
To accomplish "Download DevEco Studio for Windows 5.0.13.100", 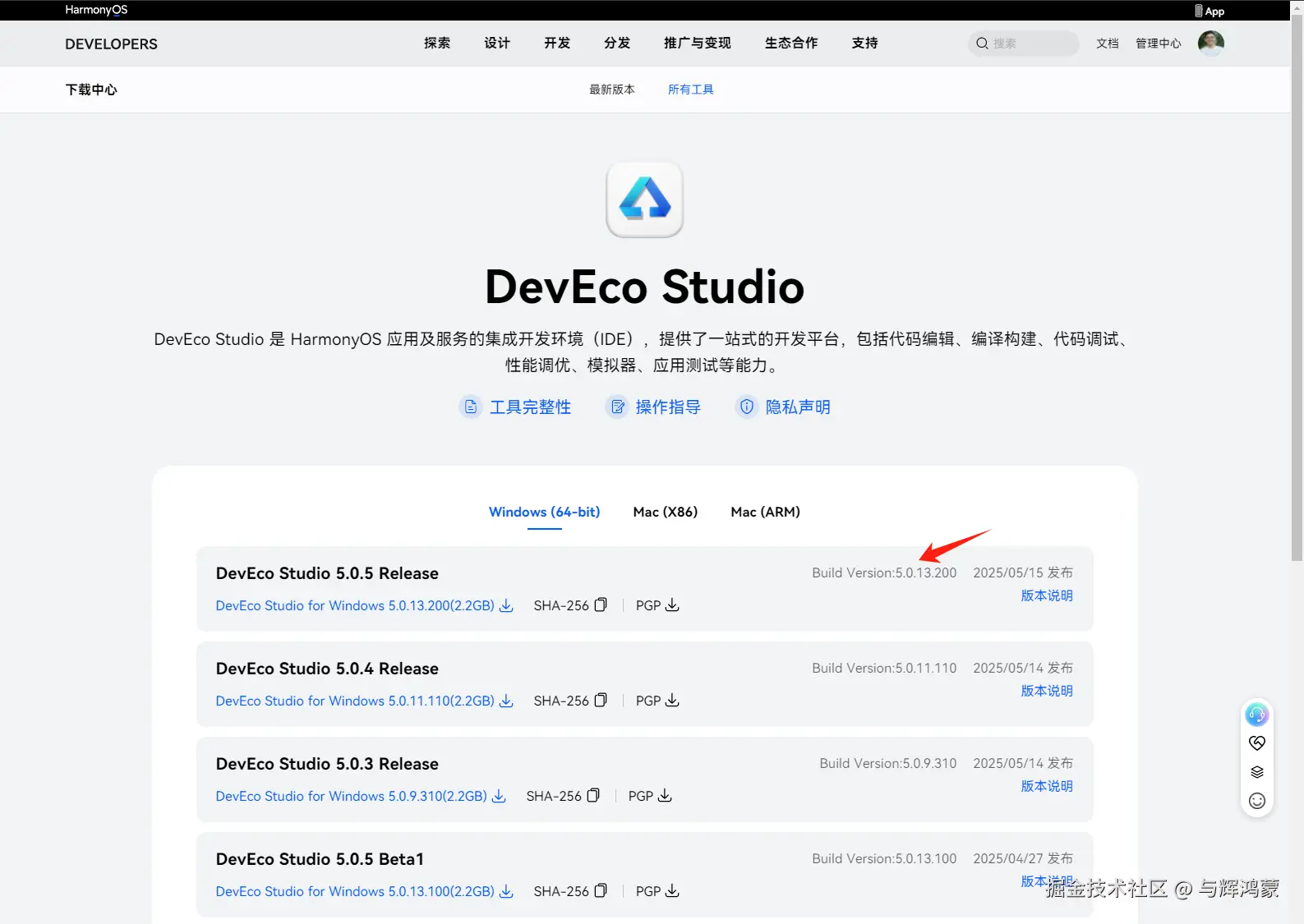I will tap(355, 891).
